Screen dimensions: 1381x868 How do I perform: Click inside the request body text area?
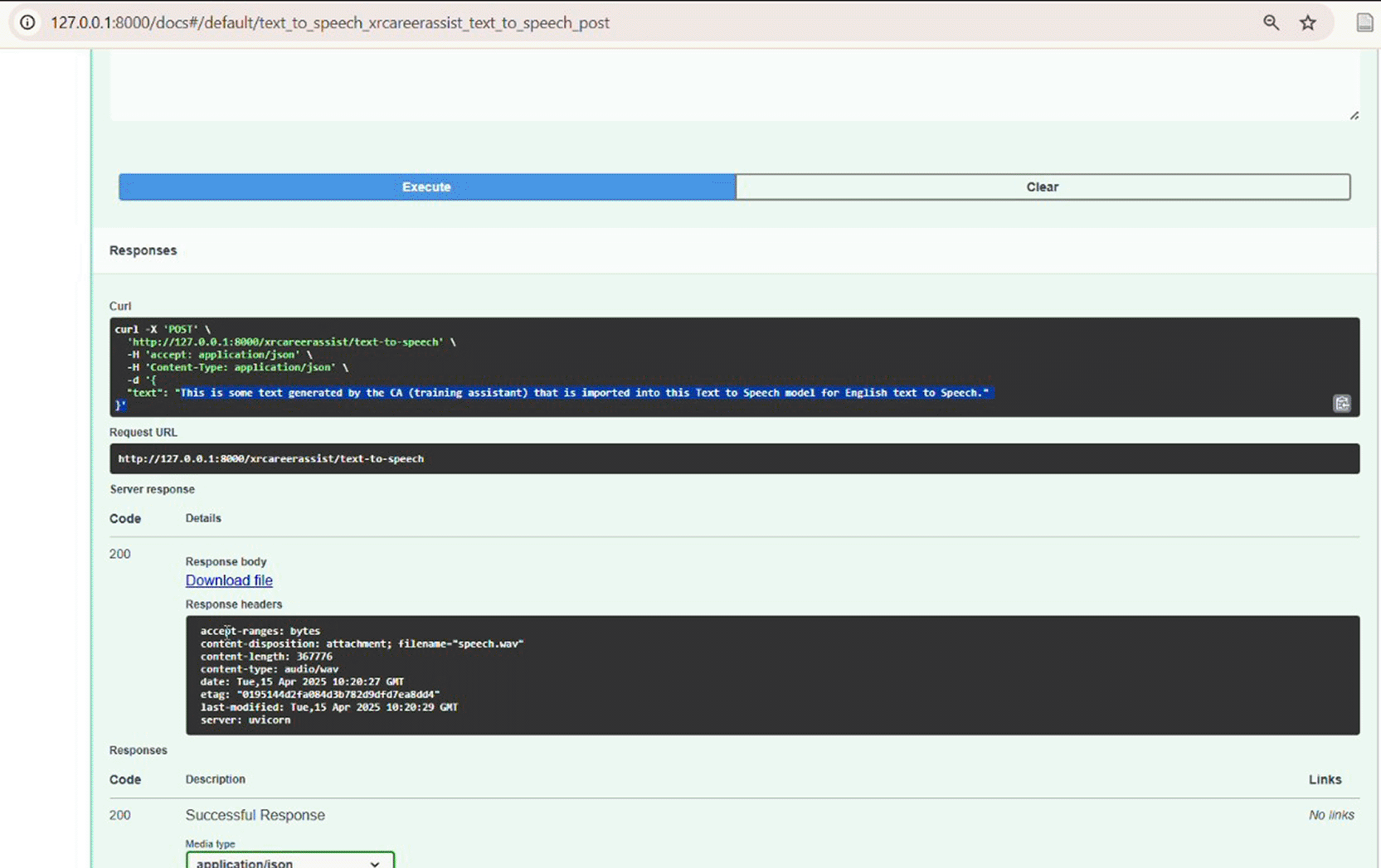pyautogui.click(x=734, y=85)
